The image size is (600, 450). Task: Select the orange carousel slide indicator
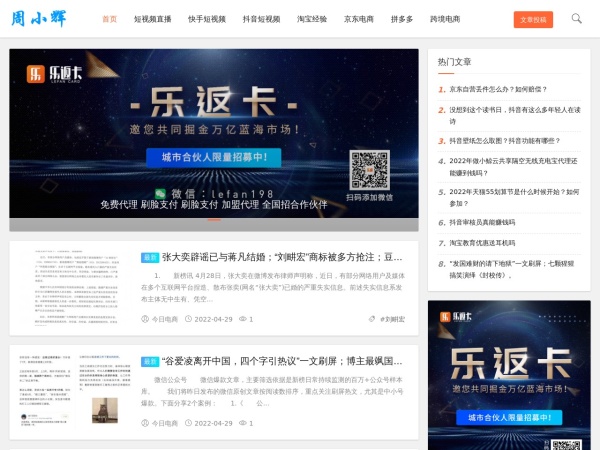click(214, 220)
